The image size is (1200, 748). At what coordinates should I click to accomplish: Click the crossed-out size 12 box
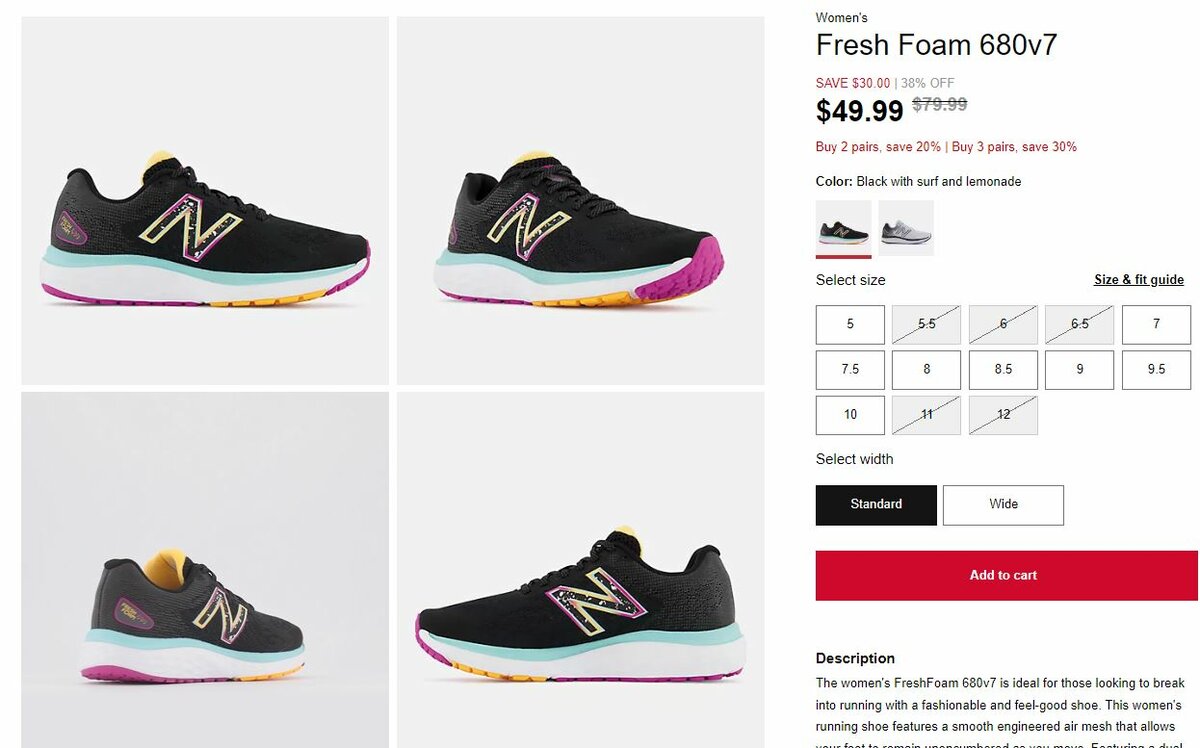1003,415
